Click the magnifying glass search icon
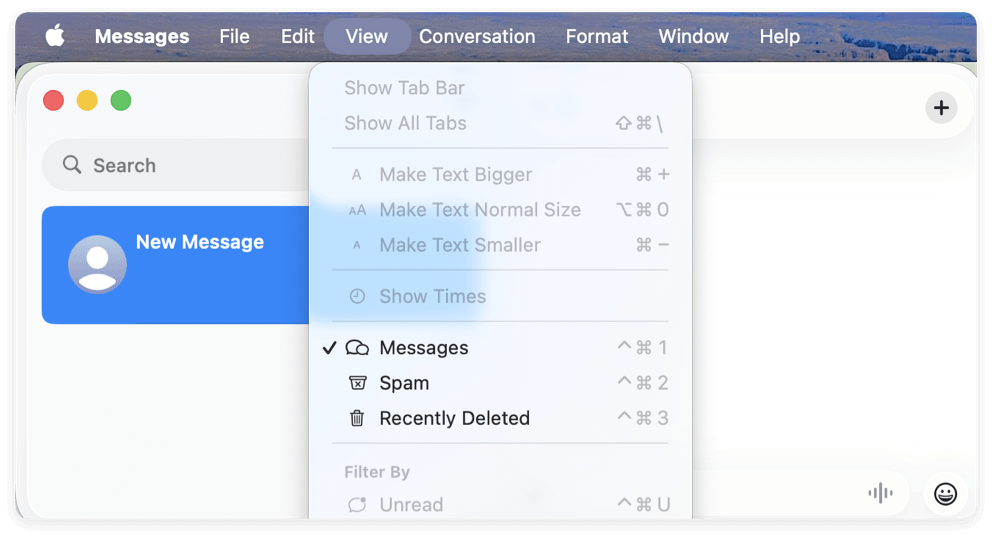Viewport: 992px width, 538px height. click(72, 165)
